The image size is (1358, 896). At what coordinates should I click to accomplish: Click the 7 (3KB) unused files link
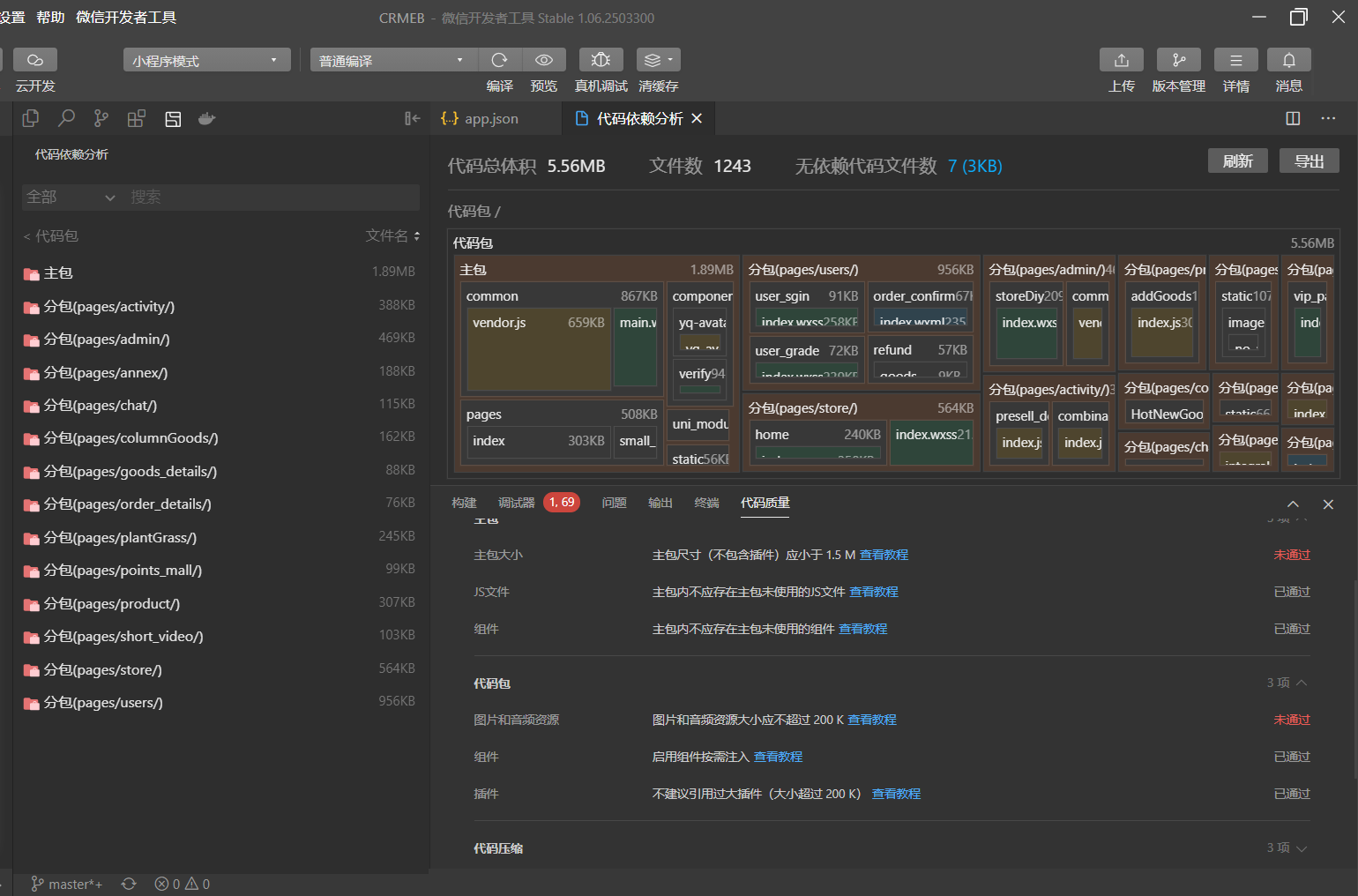pyautogui.click(x=975, y=166)
